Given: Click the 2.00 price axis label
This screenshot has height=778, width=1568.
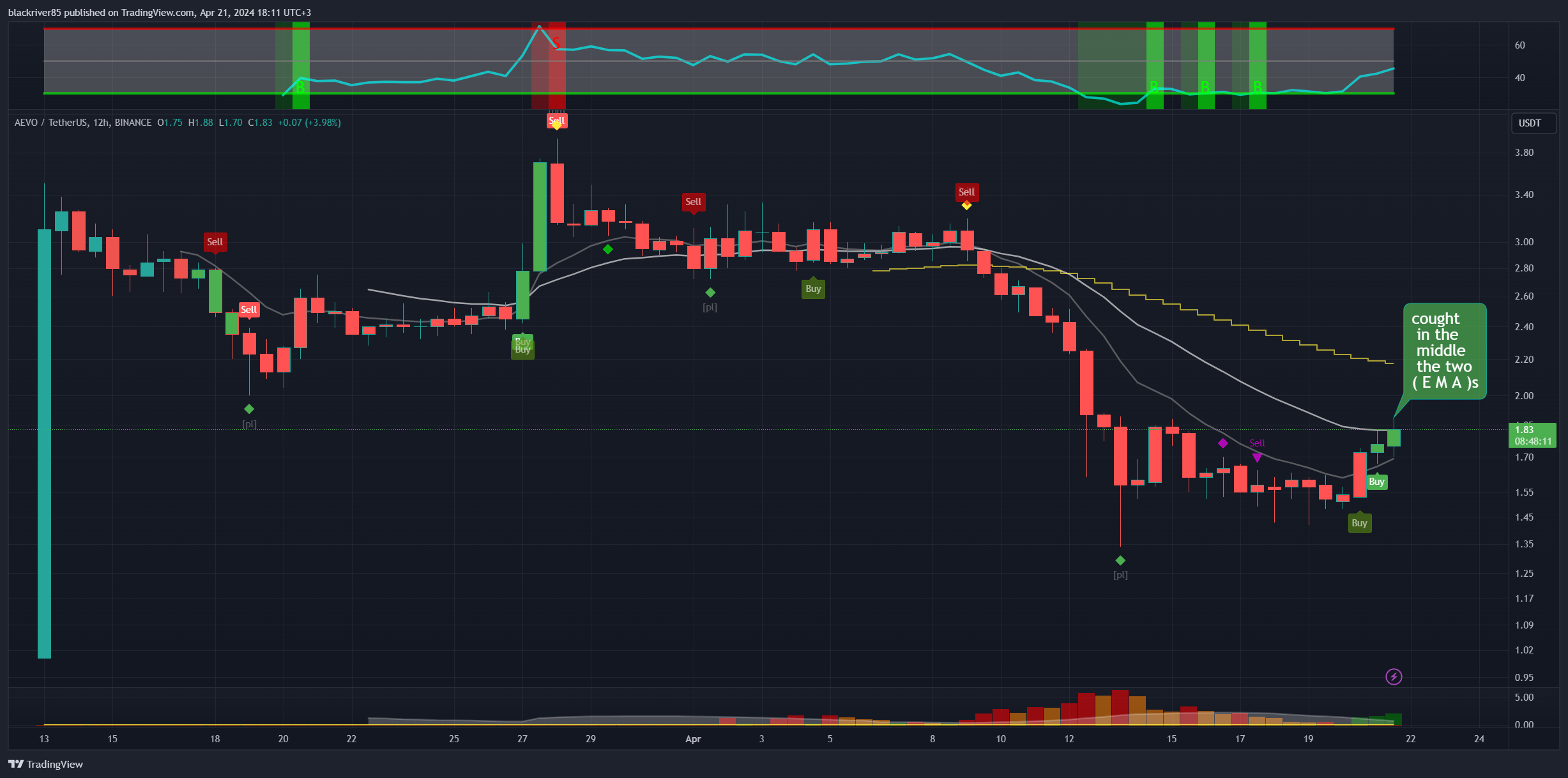Looking at the screenshot, I should 1524,396.
